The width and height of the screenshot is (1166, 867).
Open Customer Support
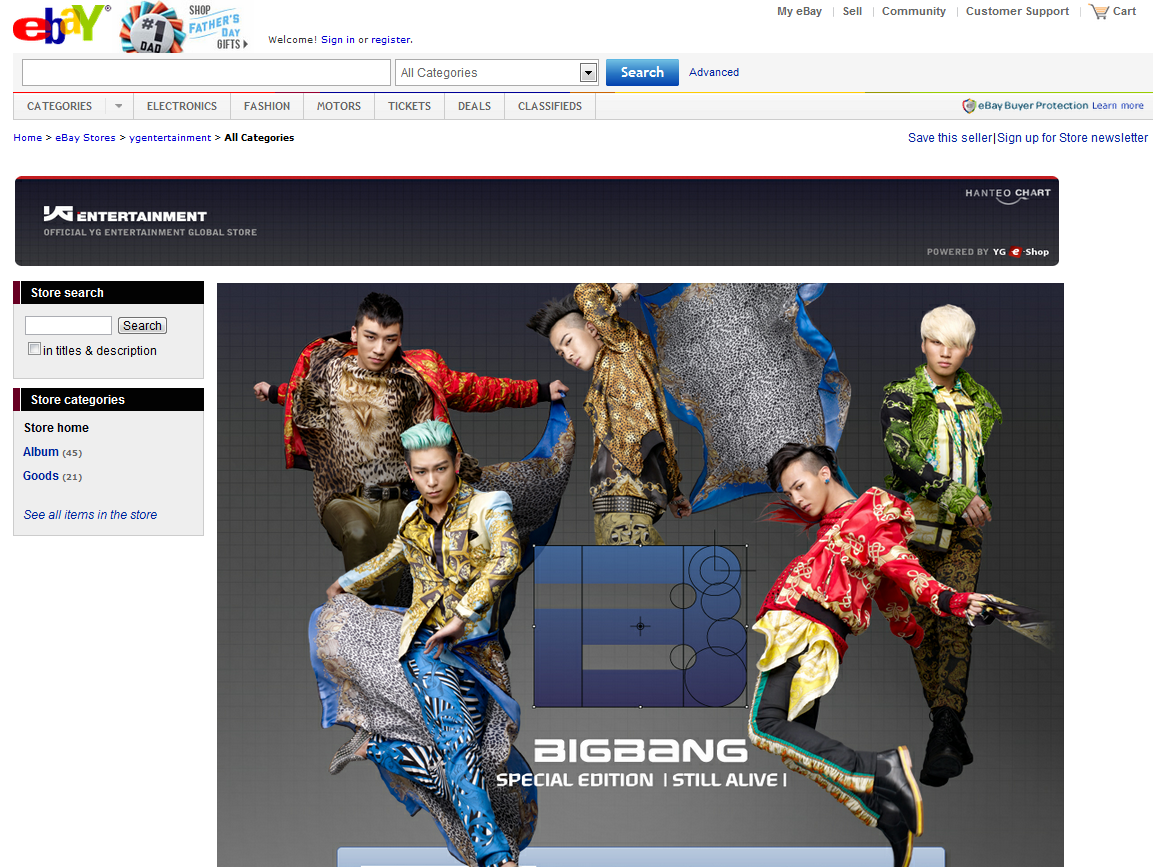pyautogui.click(x=1017, y=11)
